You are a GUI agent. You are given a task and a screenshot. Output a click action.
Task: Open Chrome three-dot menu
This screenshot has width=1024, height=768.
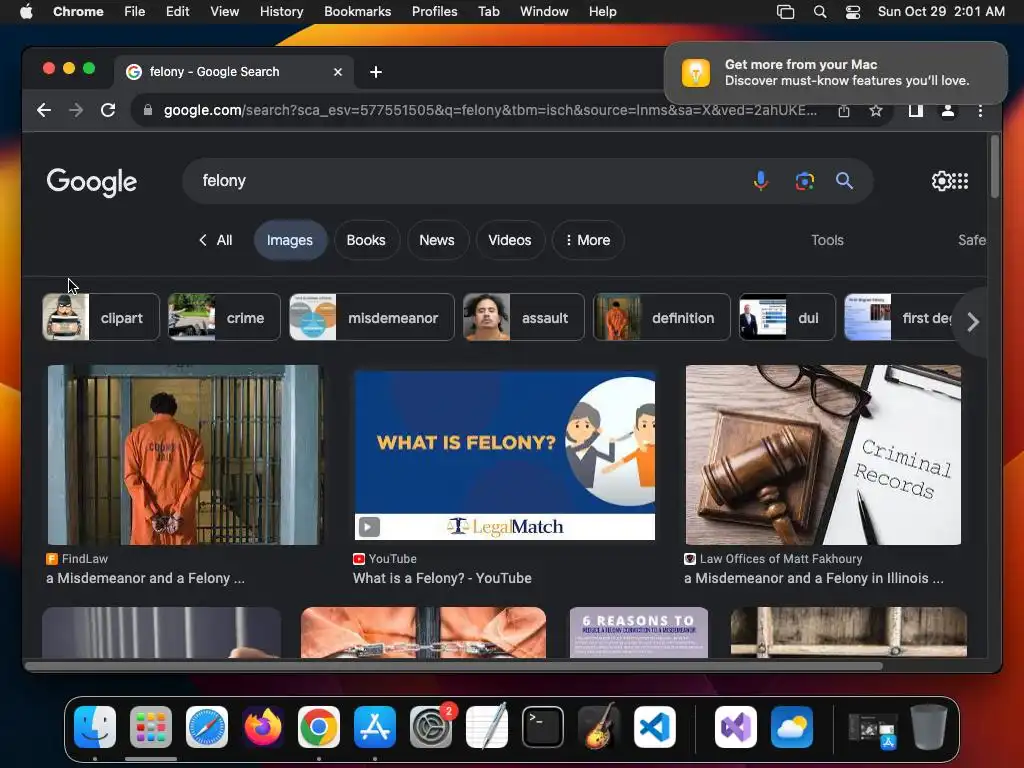[x=980, y=111]
